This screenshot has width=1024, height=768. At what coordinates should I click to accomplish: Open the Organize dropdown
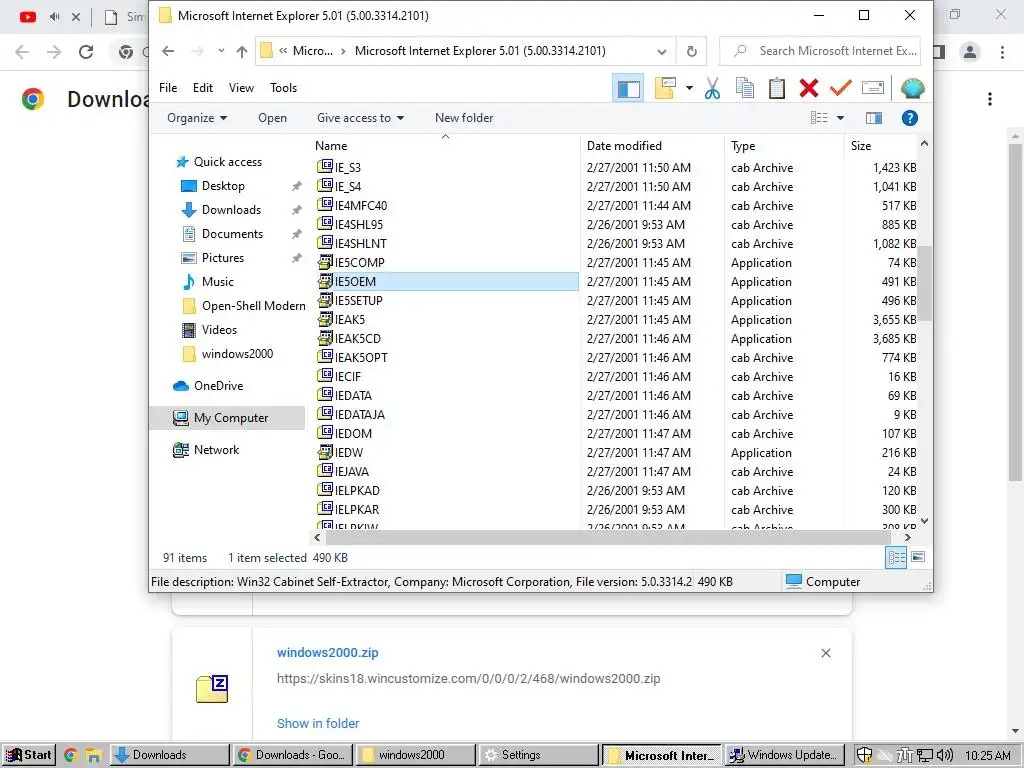pos(197,118)
